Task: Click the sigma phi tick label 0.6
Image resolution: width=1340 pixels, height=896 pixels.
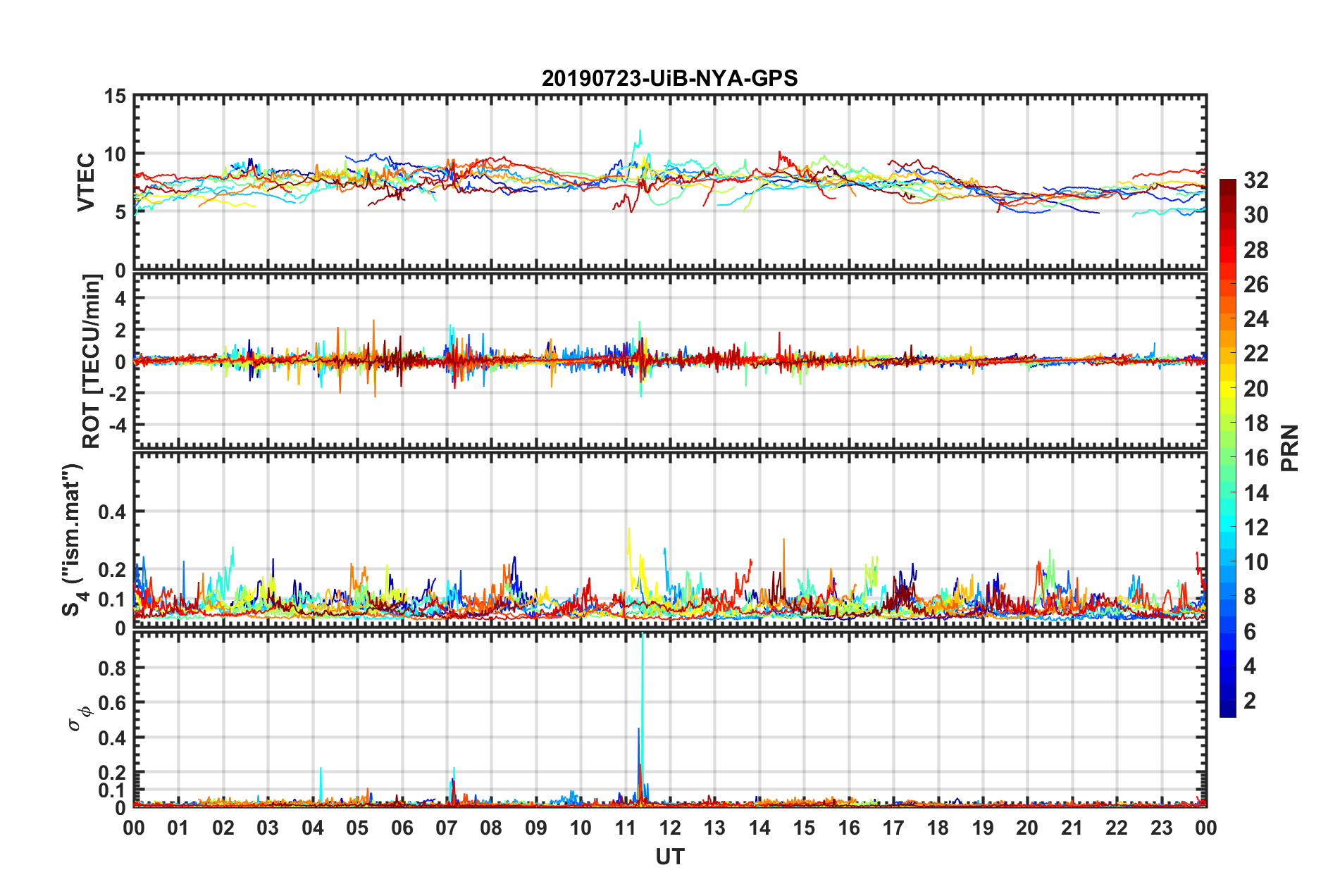Action: coord(113,703)
